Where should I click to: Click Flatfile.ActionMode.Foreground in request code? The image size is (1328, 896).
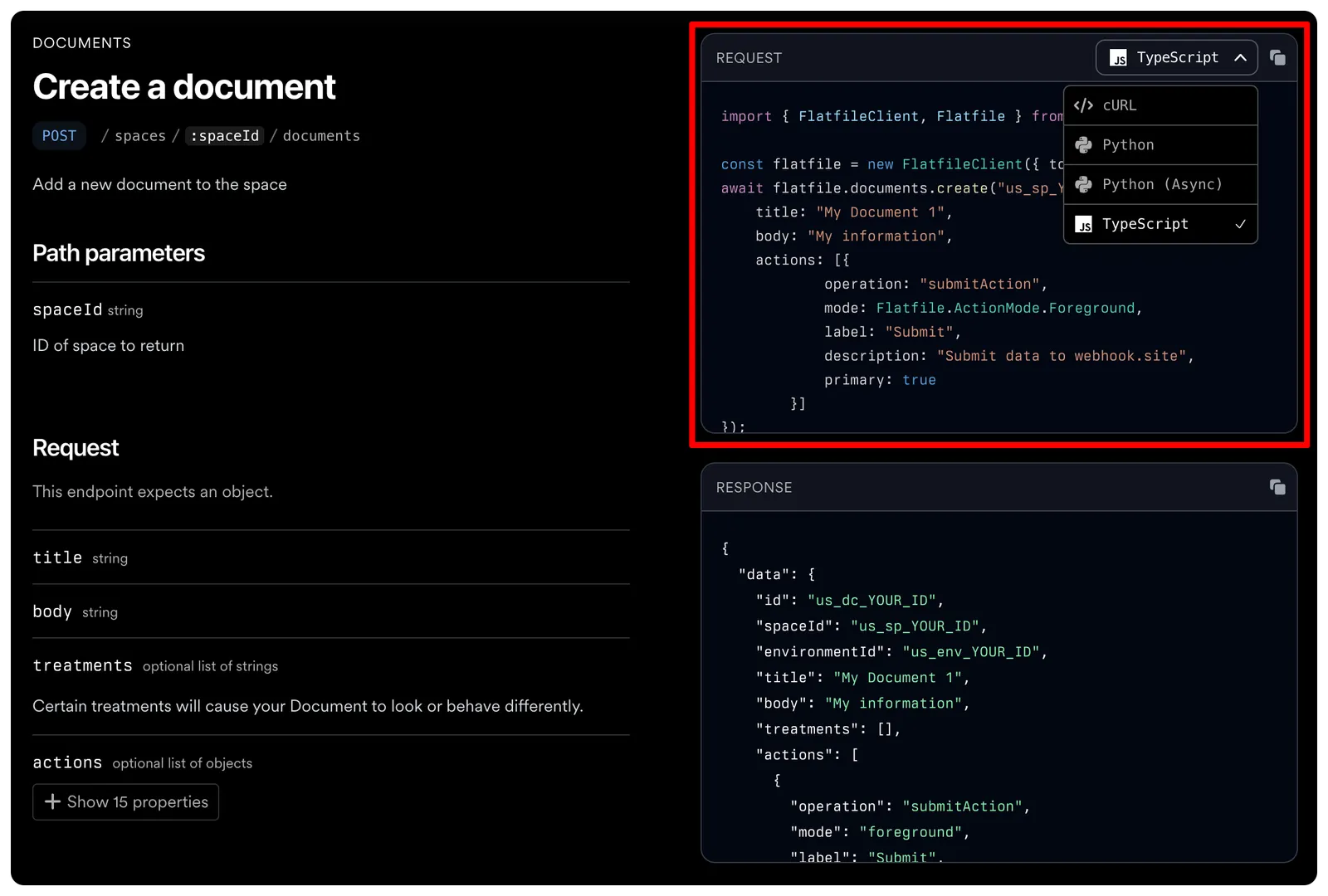(1005, 308)
